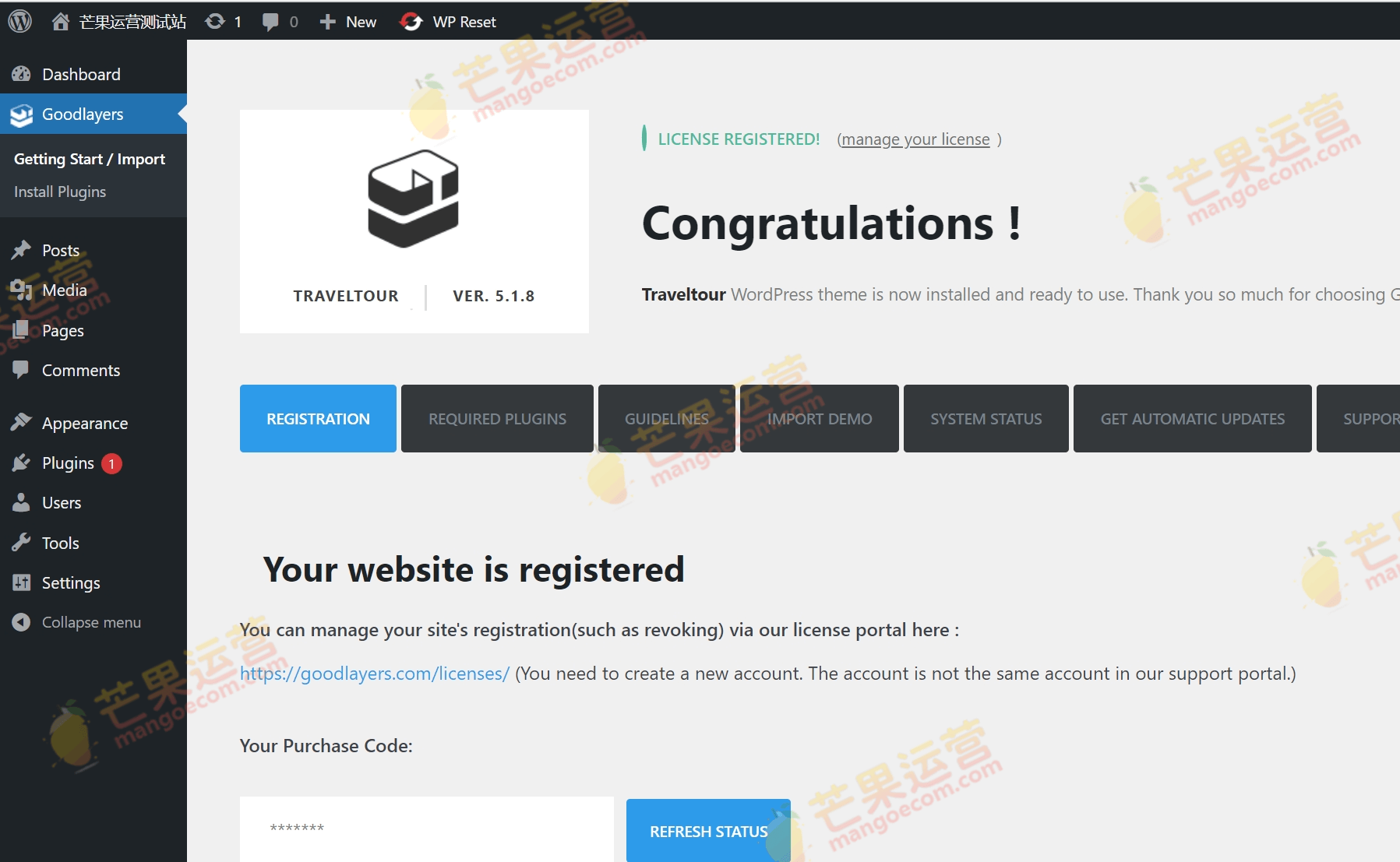The width and height of the screenshot is (1400, 862).
Task: Open Plugins menu with update badge
Action: [68, 463]
